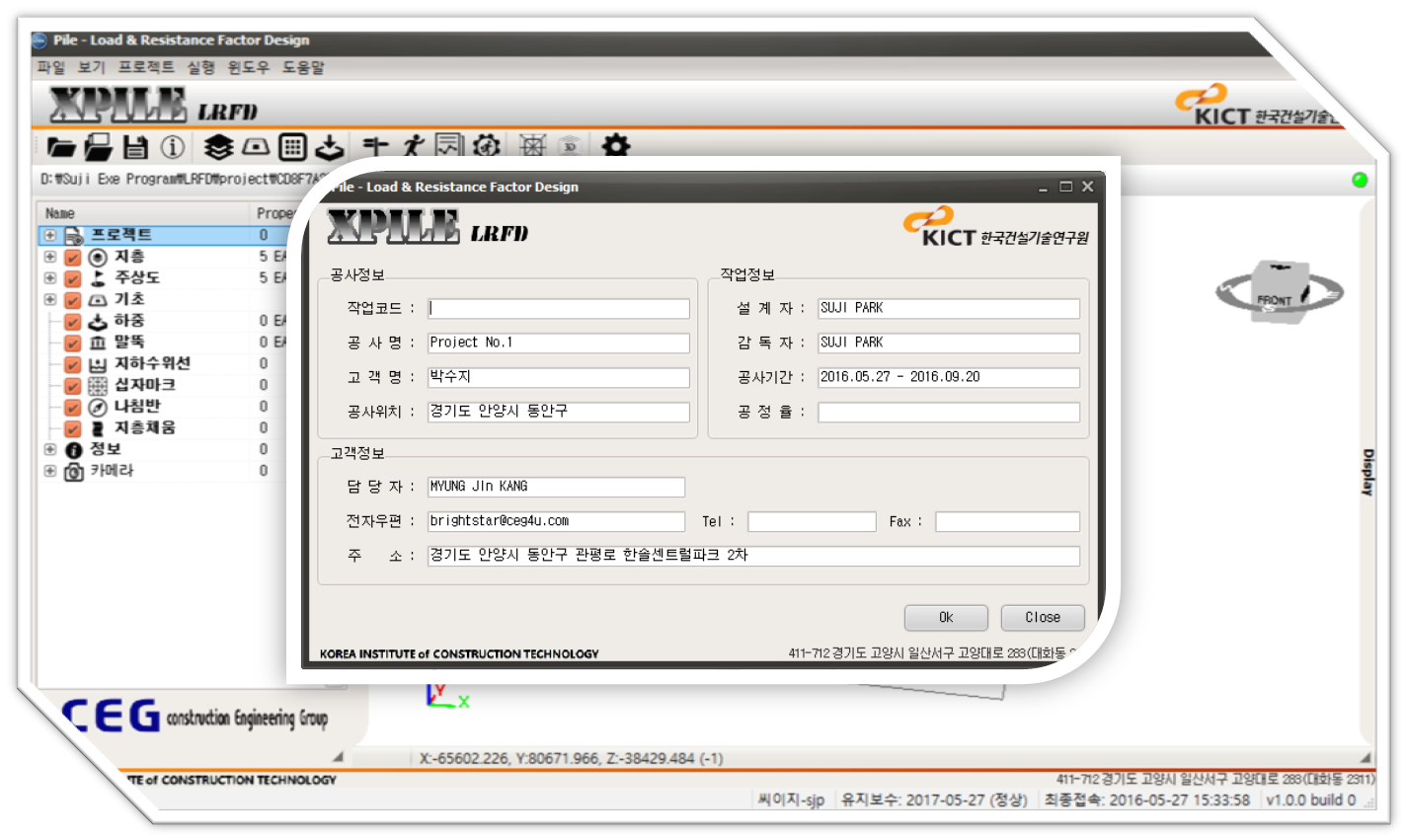
Task: Click the alignment bars toolbar icon
Action: pos(375,146)
